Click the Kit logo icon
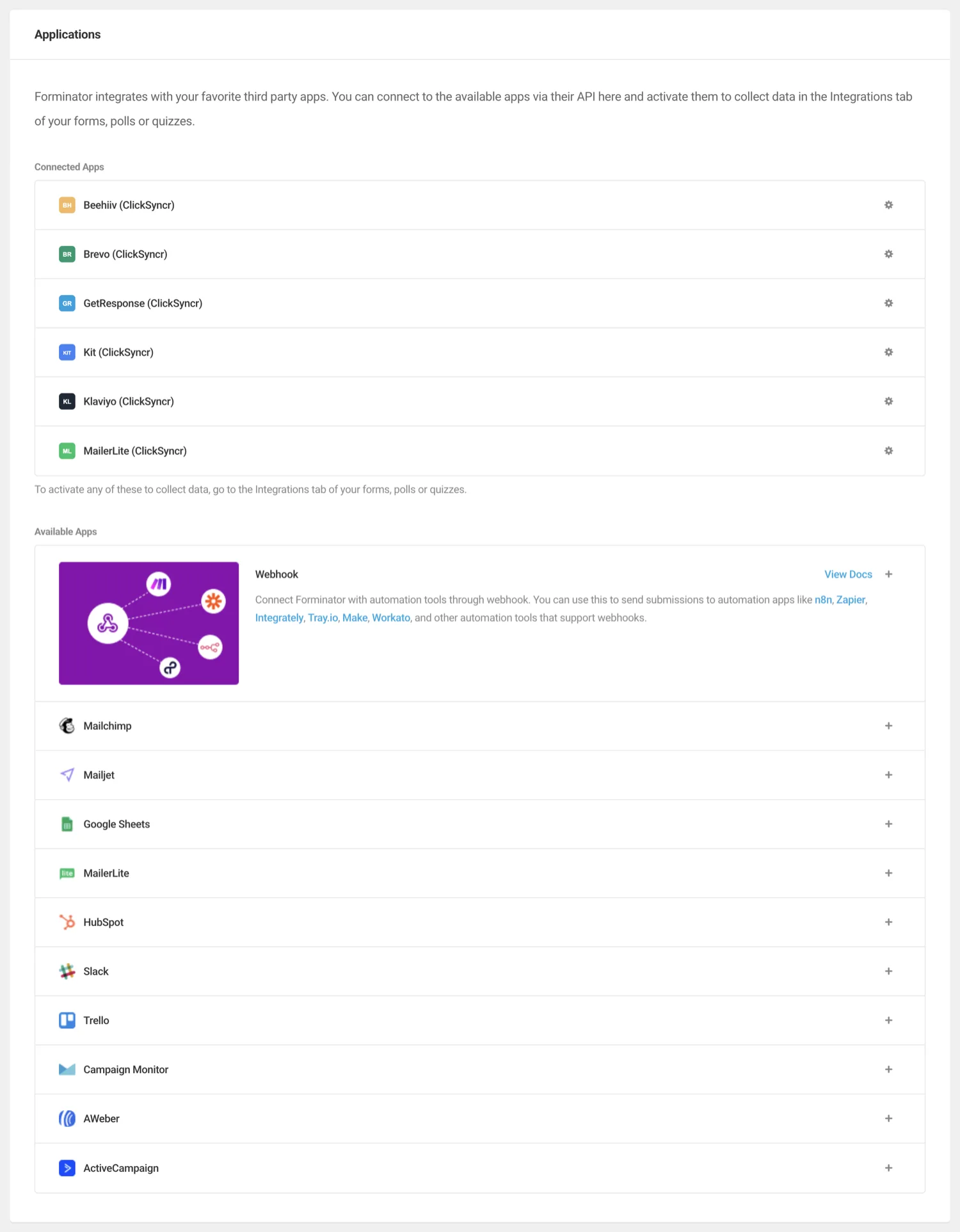Viewport: 960px width, 1232px height. point(67,352)
